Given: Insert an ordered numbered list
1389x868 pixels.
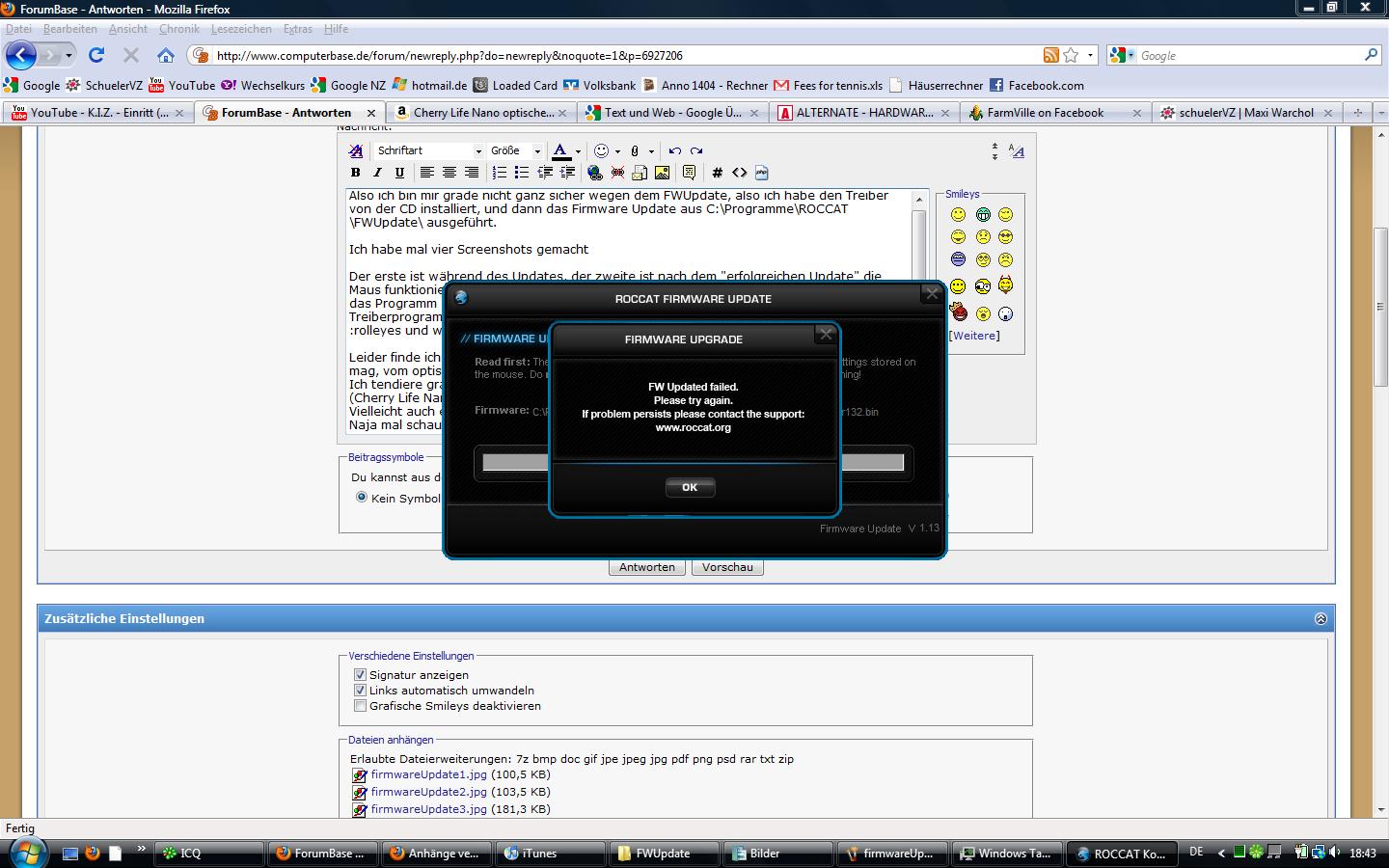Looking at the screenshot, I should pyautogui.click(x=499, y=173).
